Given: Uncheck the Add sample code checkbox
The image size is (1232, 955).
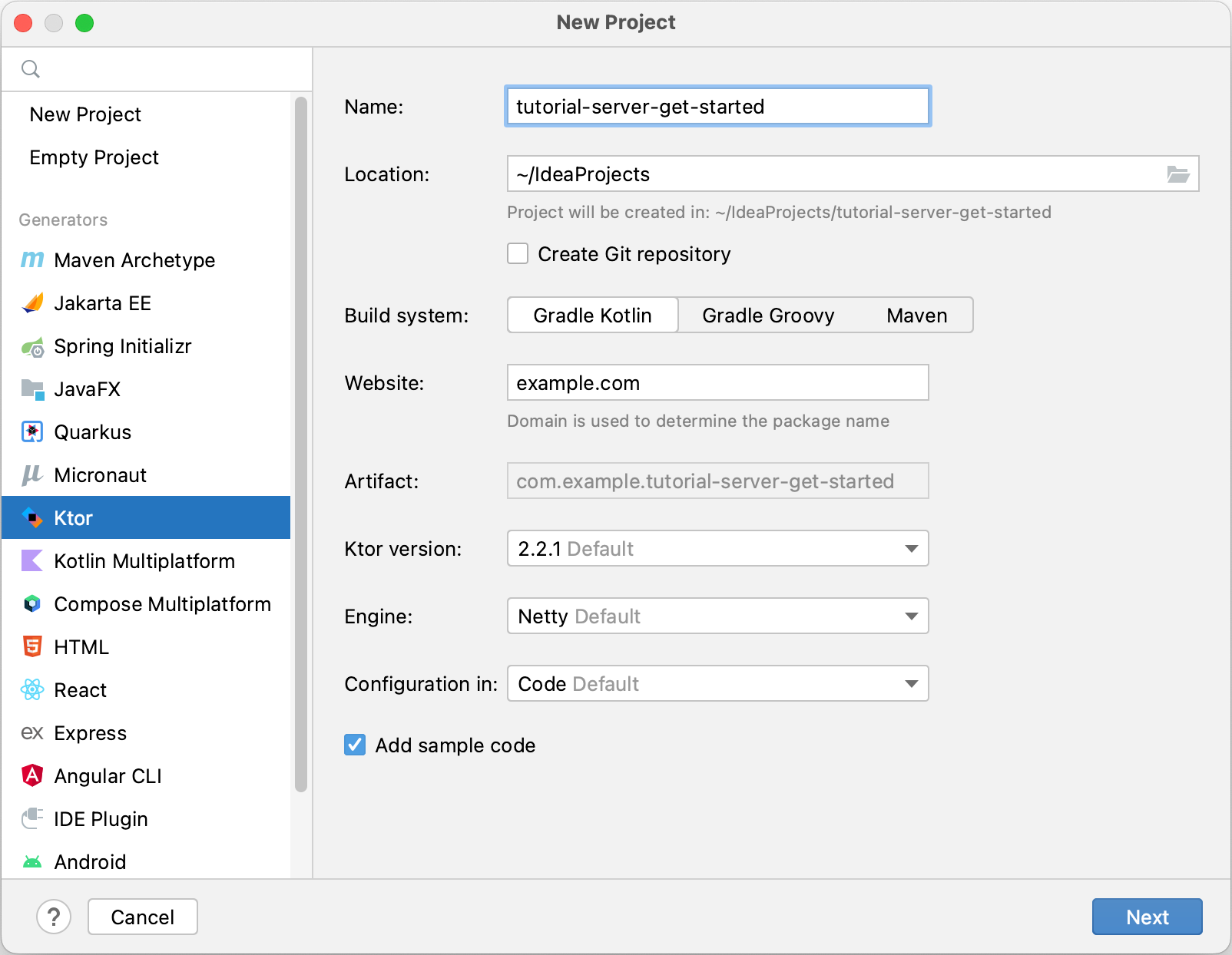Looking at the screenshot, I should (x=355, y=745).
